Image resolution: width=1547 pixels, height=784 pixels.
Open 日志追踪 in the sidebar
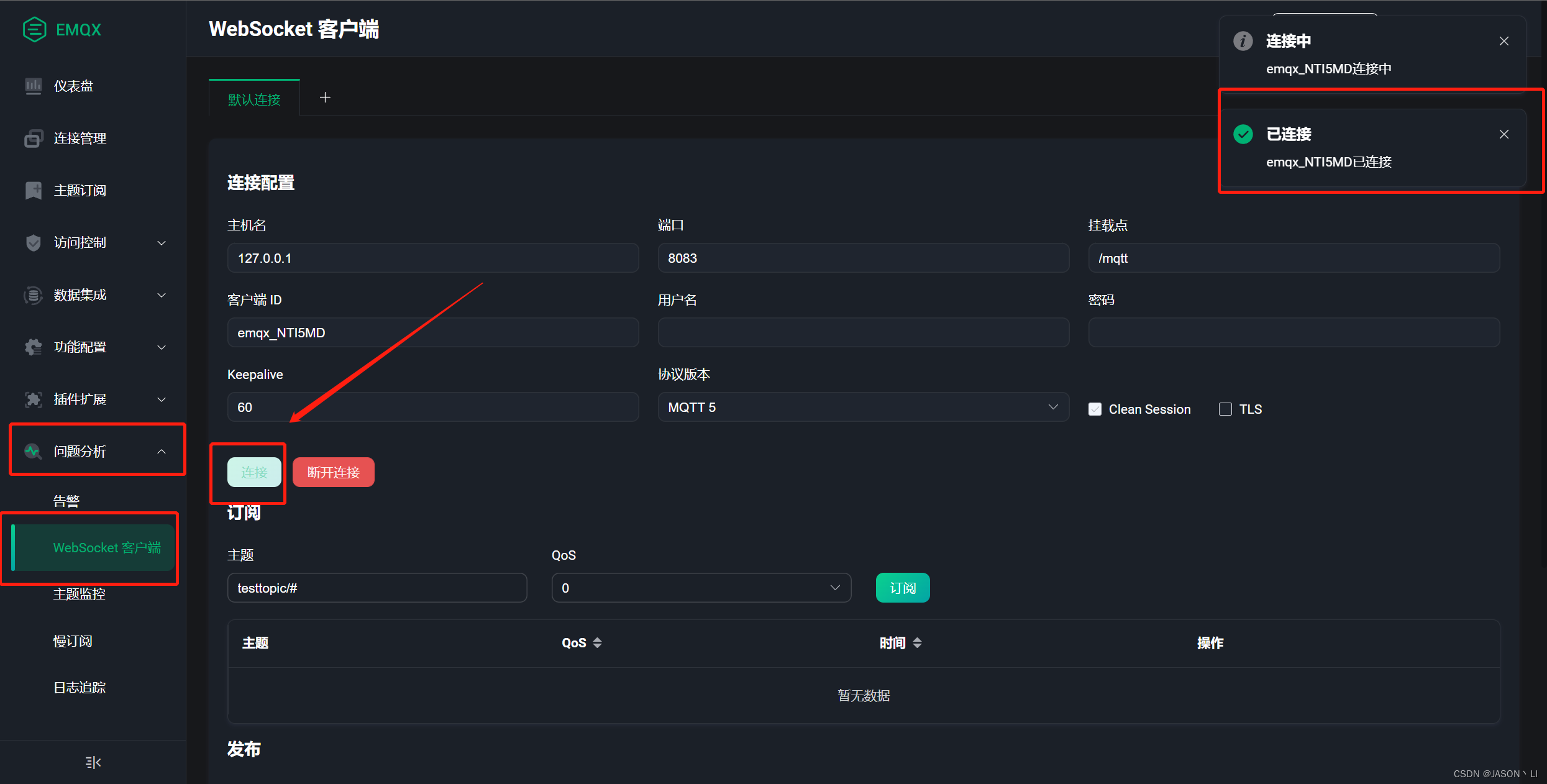[80, 687]
